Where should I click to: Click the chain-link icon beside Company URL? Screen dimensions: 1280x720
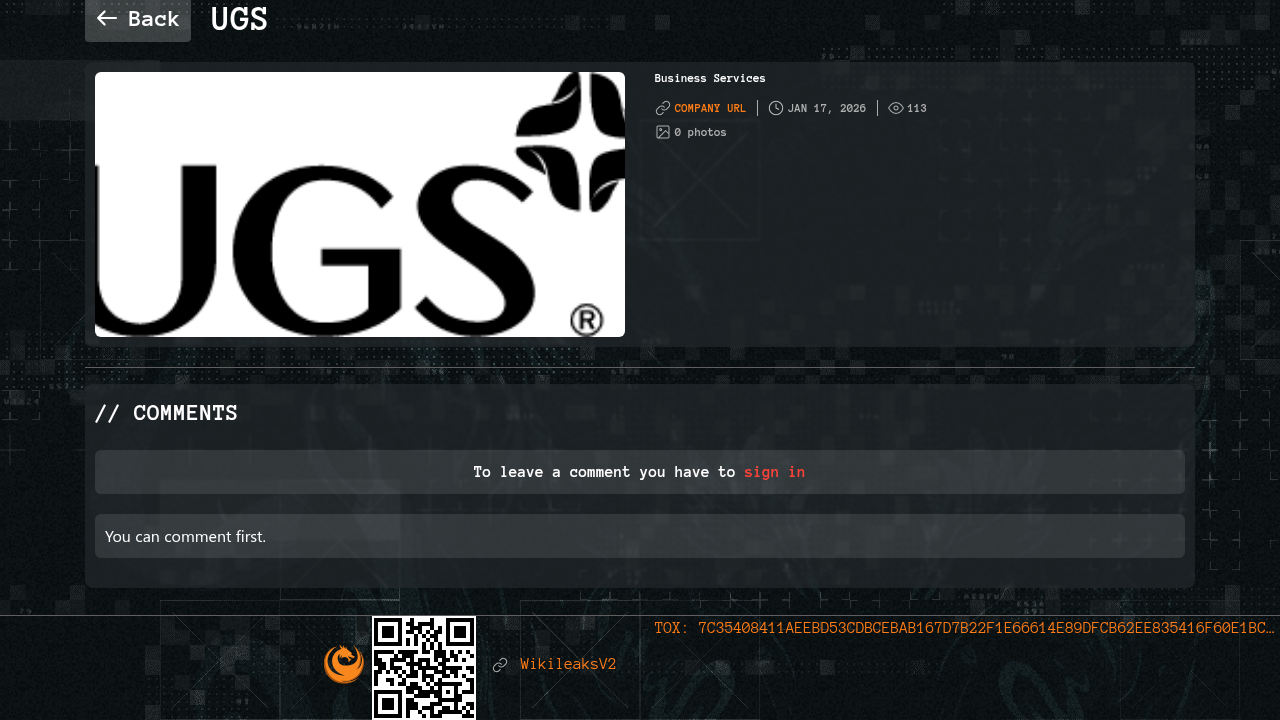[x=662, y=108]
